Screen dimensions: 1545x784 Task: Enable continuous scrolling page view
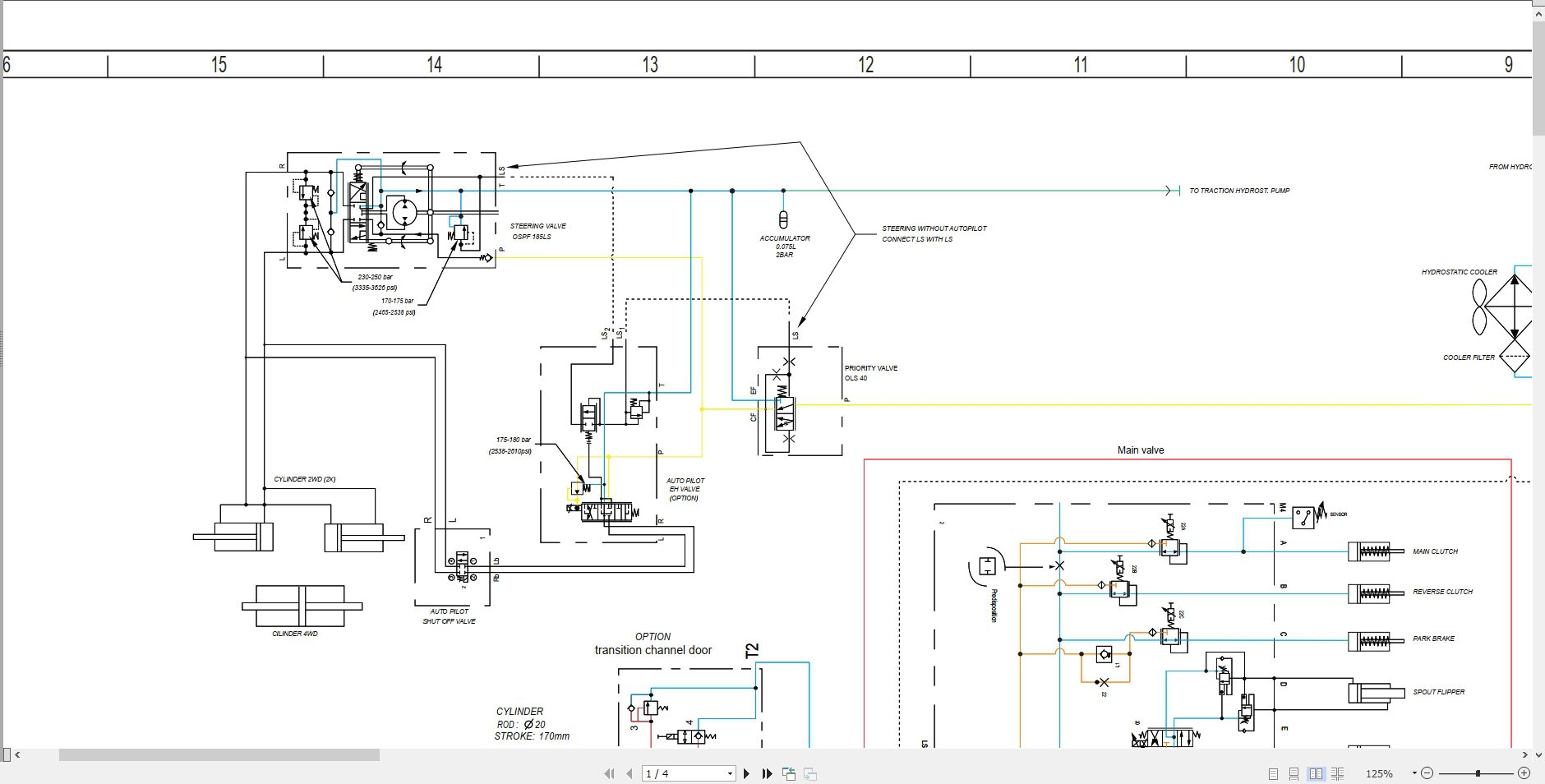click(1294, 773)
